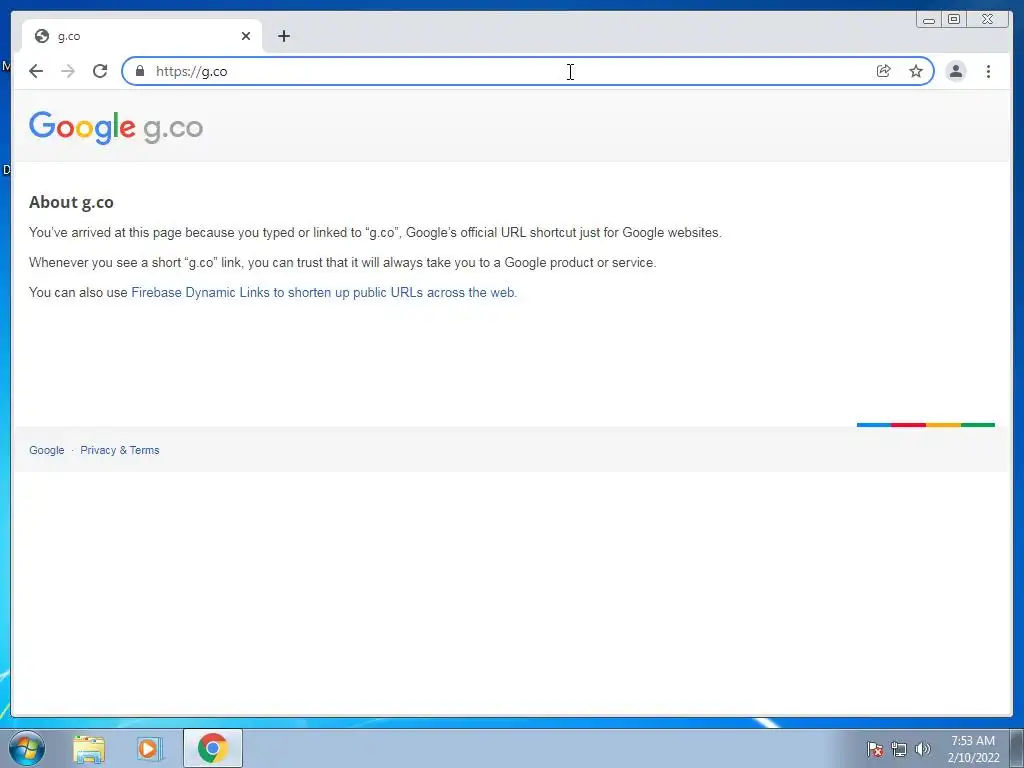Maximize the Chrome window

click(x=953, y=20)
